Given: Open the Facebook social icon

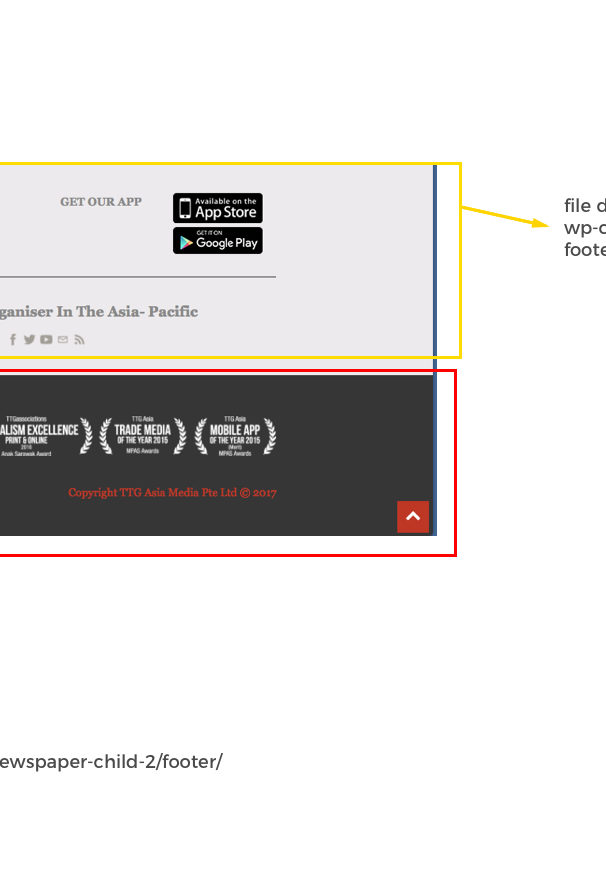Looking at the screenshot, I should 13,340.
